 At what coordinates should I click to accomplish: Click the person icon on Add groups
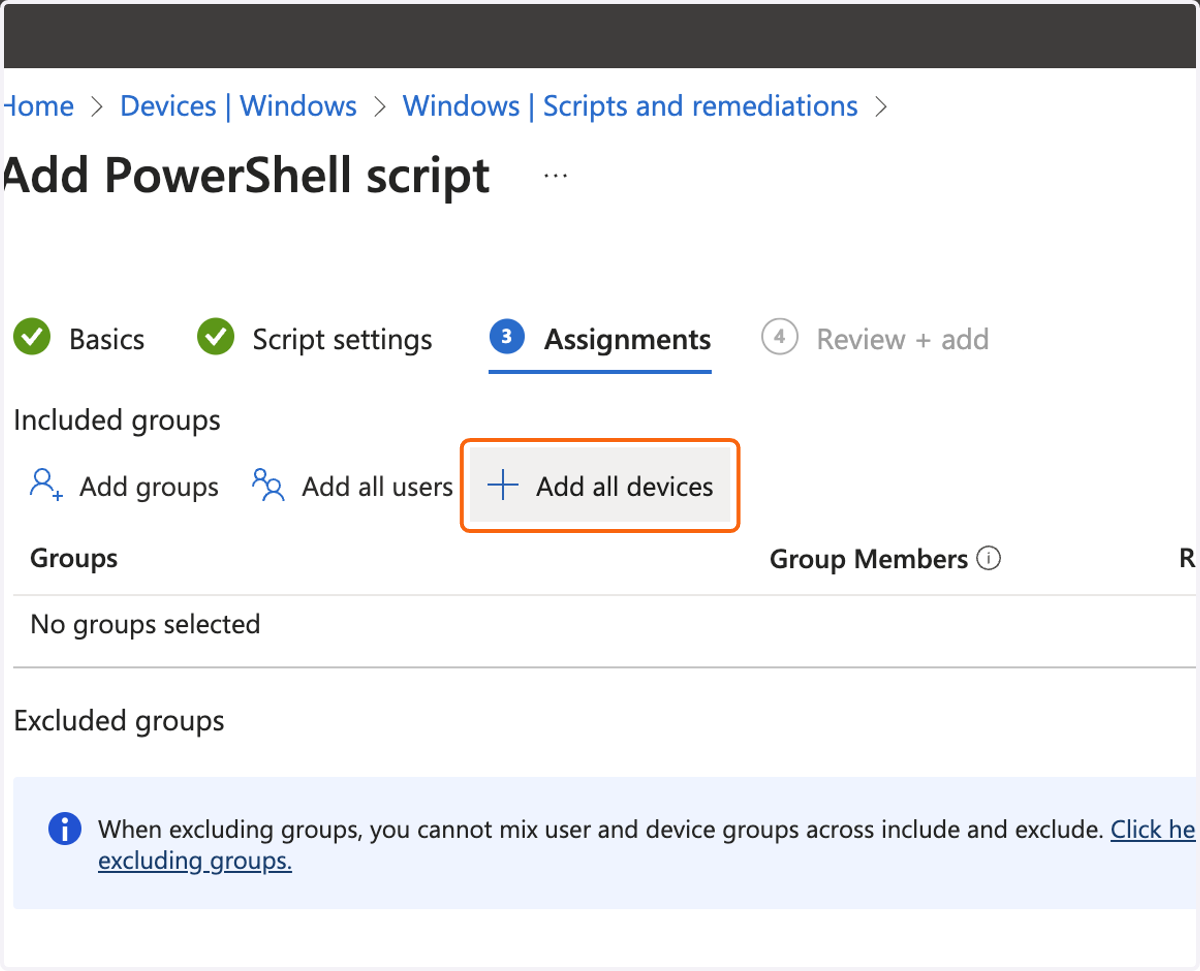click(x=47, y=485)
